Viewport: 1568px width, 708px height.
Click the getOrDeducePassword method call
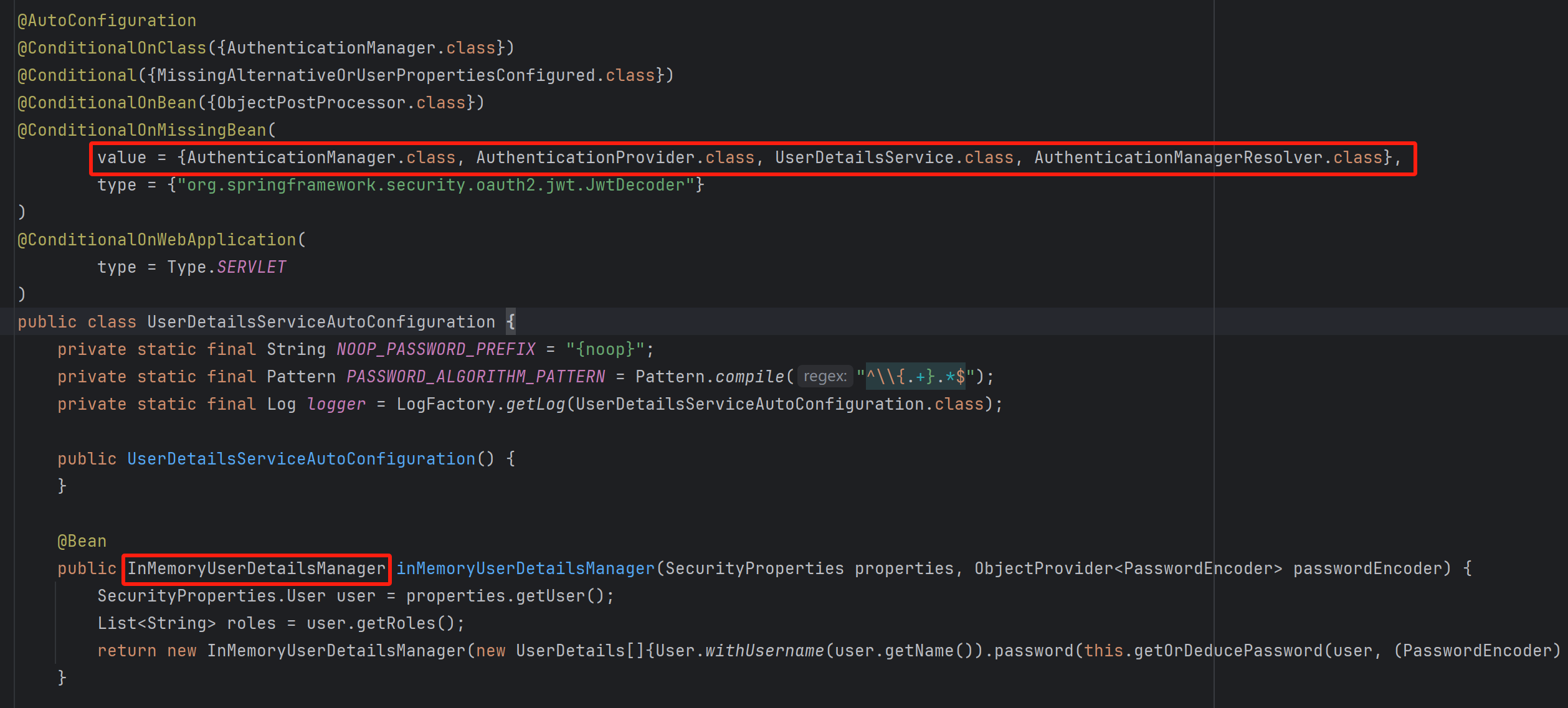coord(1228,651)
